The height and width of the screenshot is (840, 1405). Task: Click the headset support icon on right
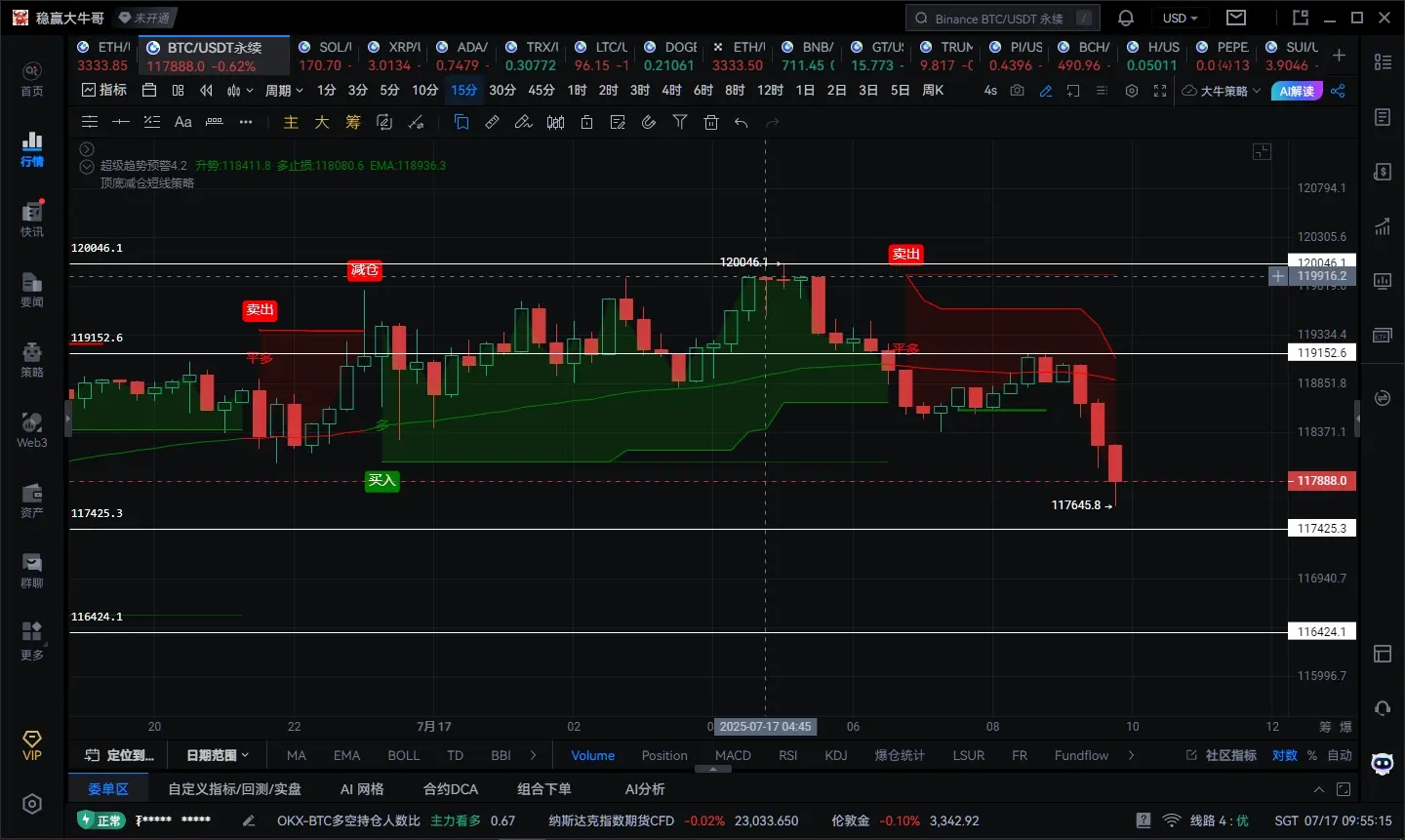(1383, 707)
